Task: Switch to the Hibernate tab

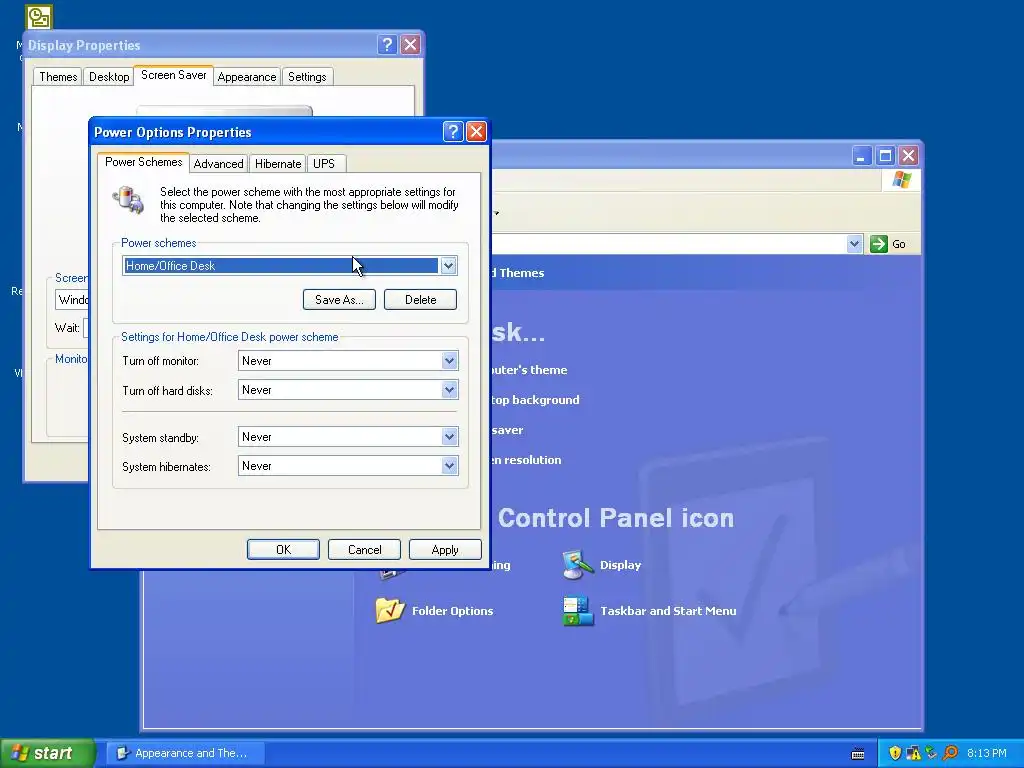Action: (x=278, y=164)
